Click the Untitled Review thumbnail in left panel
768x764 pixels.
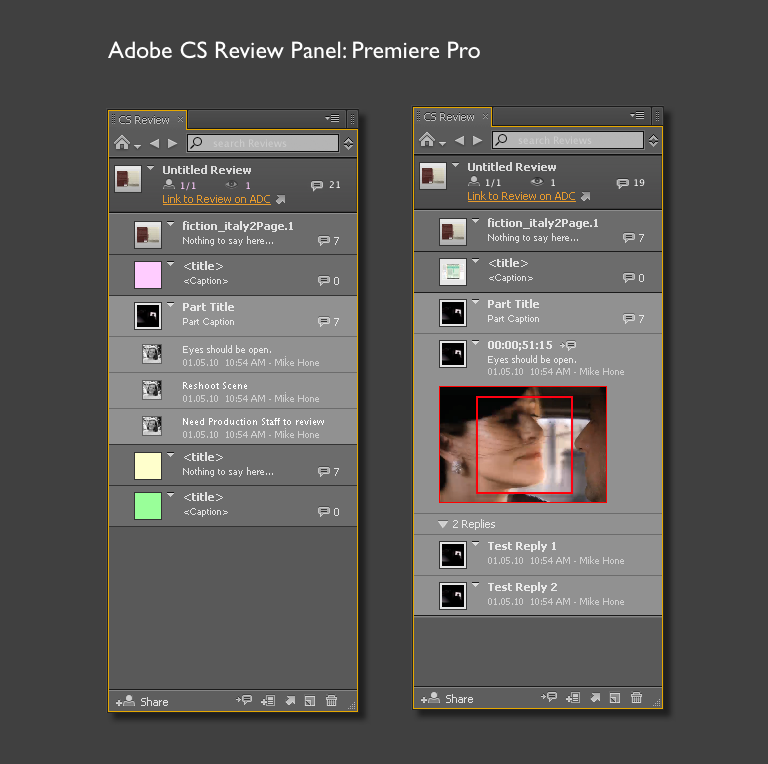coord(128,179)
